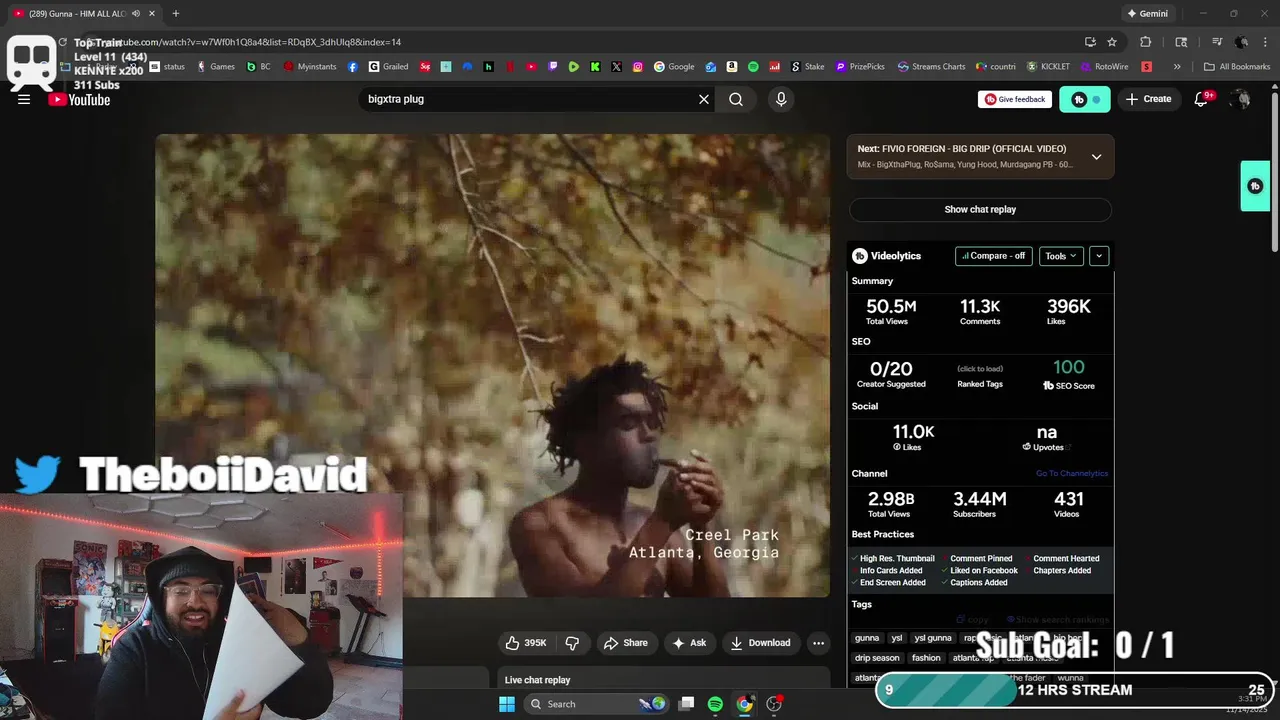The width and height of the screenshot is (1280, 720).
Task: Open the 'Streams Charts' bookmark
Action: 932,67
